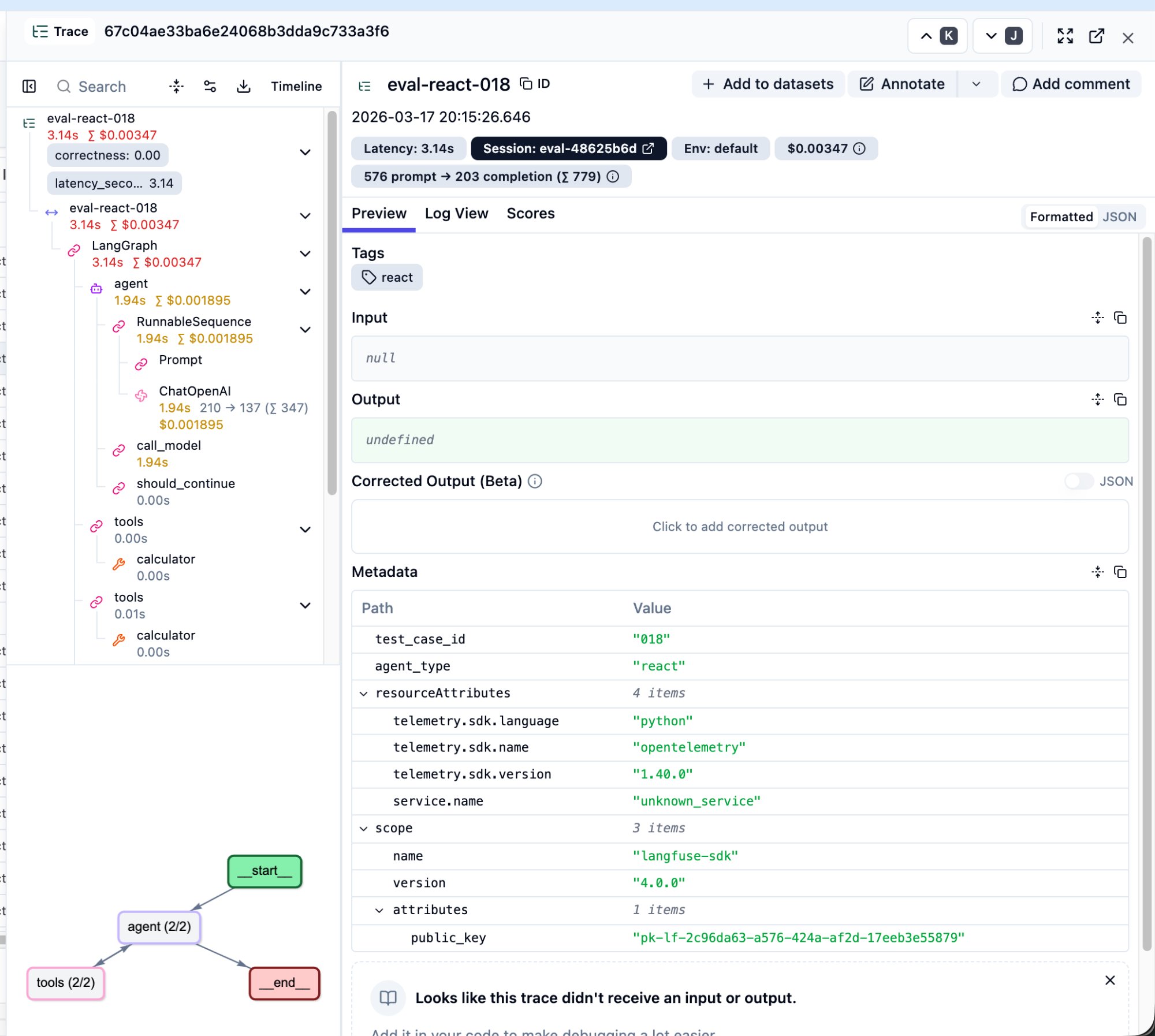The width and height of the screenshot is (1155, 1036).
Task: Toggle the Timeline view
Action: click(x=296, y=86)
